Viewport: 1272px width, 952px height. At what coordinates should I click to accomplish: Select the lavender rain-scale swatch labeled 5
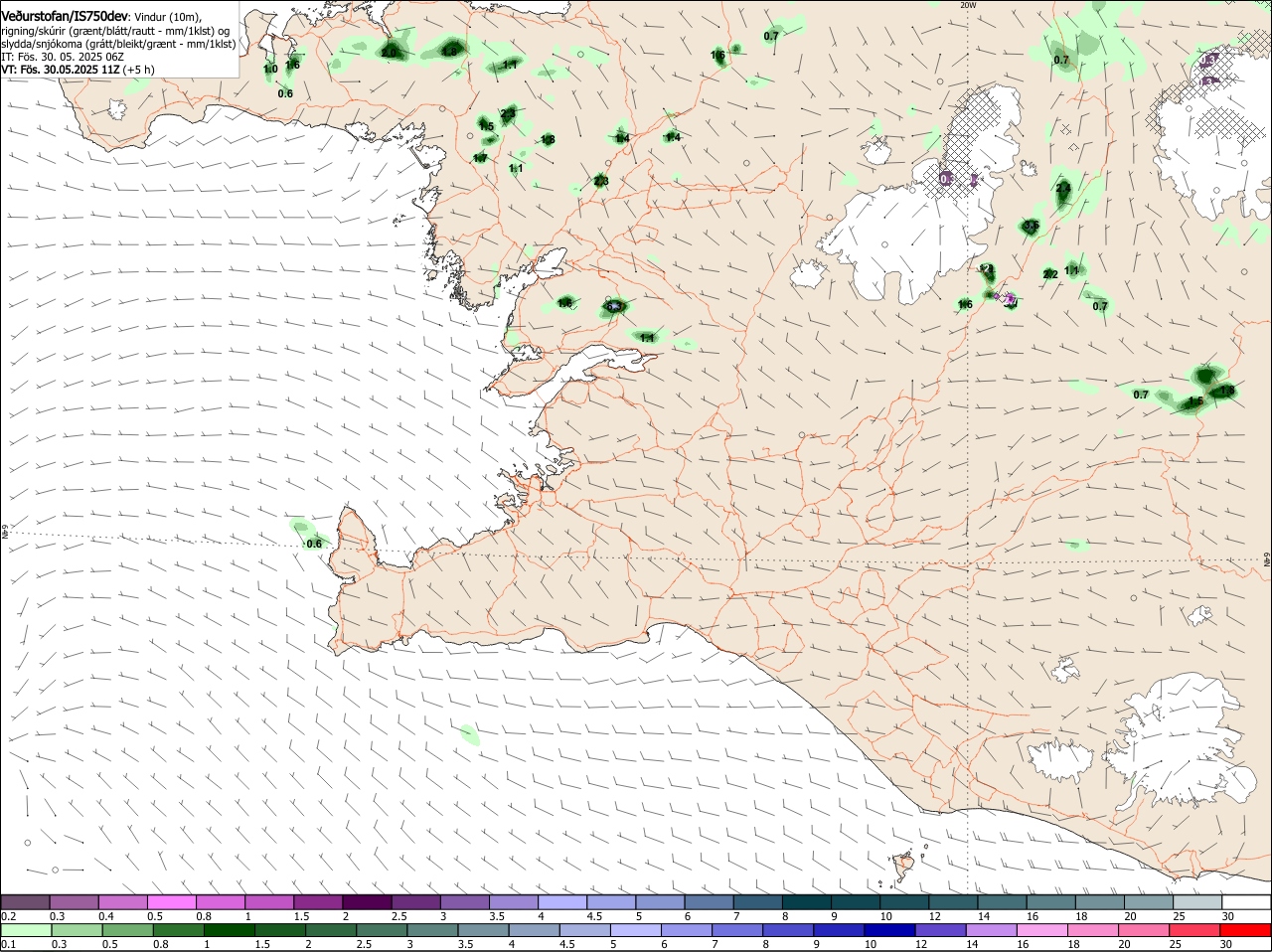(x=636, y=930)
